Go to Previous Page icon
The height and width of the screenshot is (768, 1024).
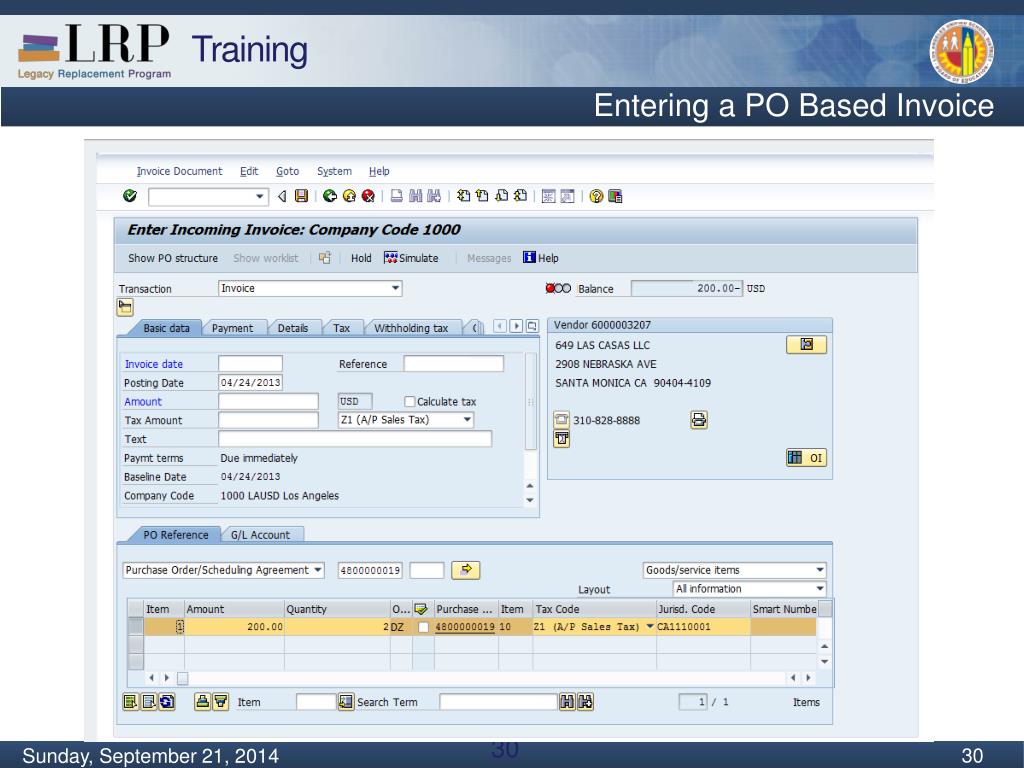(482, 196)
